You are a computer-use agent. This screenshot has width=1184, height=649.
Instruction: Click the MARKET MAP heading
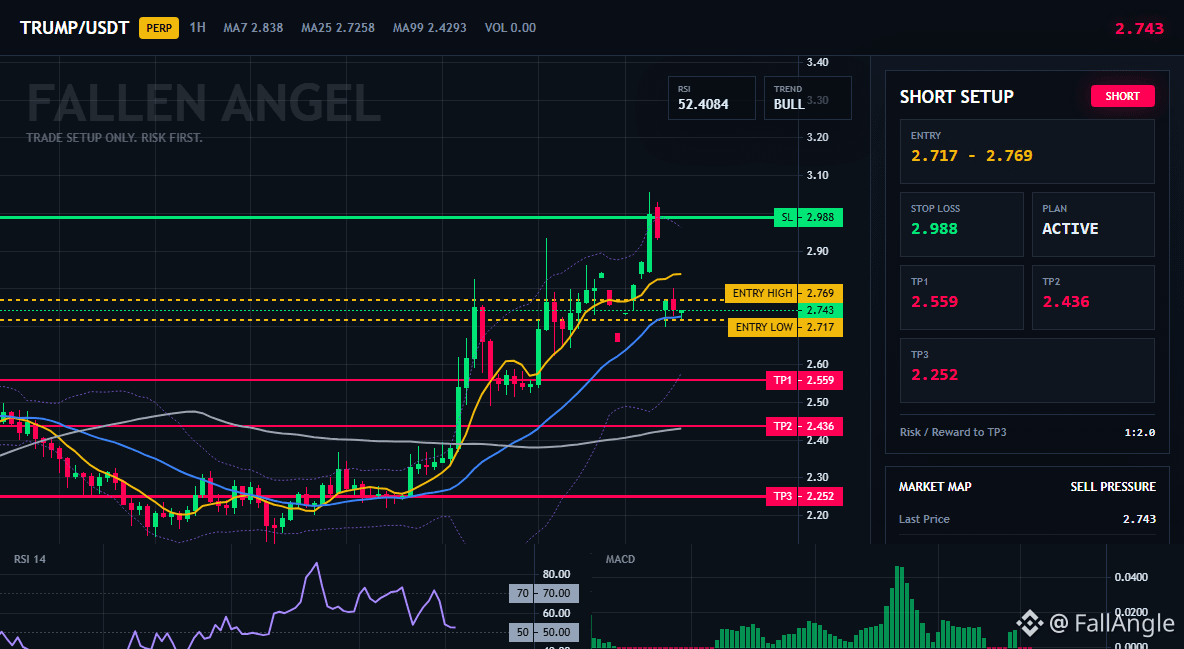[x=935, y=487]
